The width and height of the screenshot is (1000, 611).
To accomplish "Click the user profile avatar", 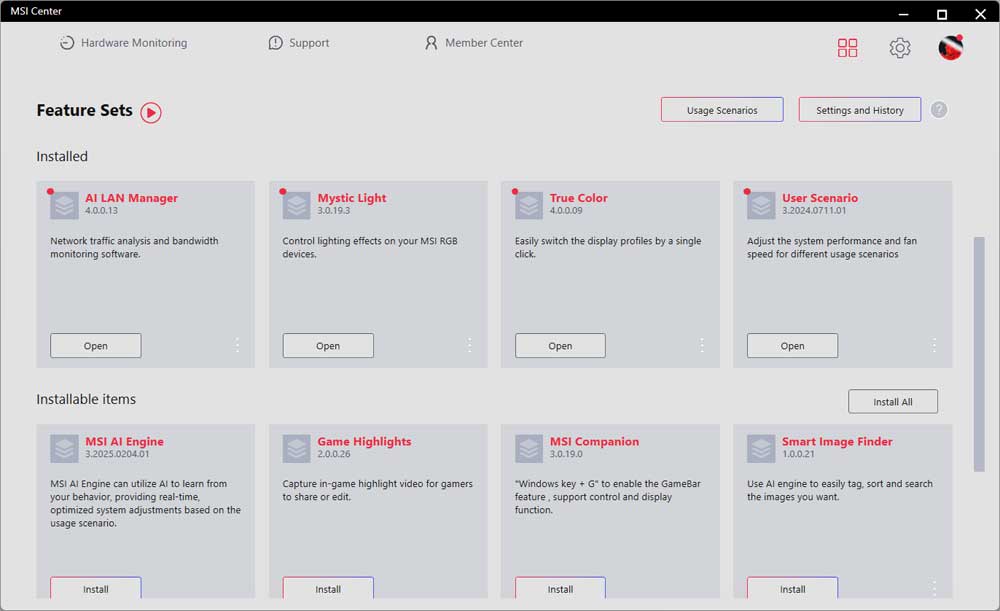I will 950,48.
